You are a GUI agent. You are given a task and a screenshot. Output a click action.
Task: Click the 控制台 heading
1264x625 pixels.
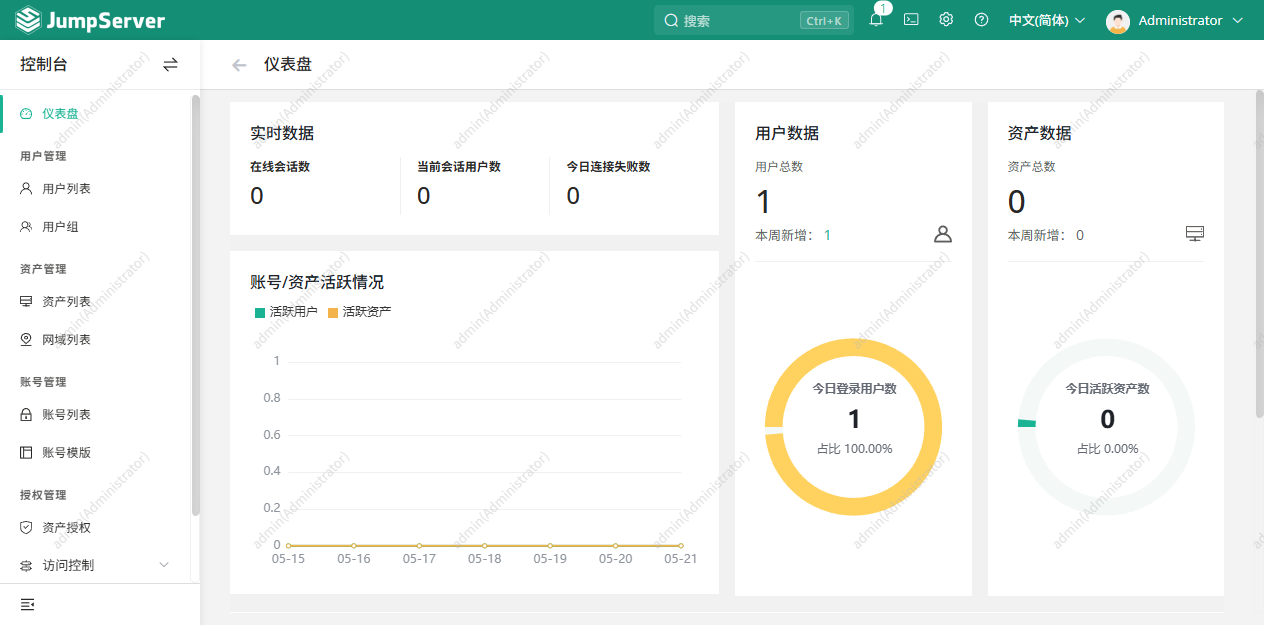pos(44,64)
